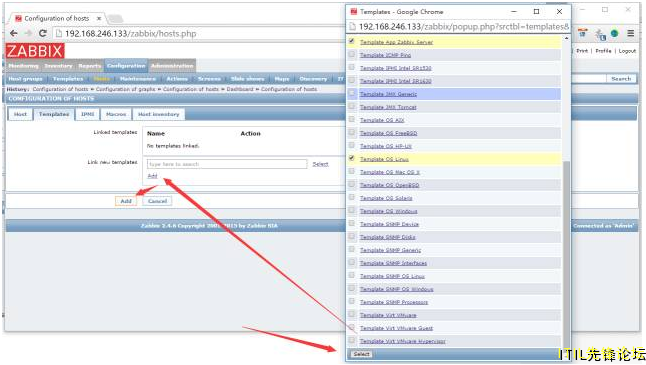The image size is (646, 365).
Task: Open the Chrome hamburger menu
Action: click(630, 33)
